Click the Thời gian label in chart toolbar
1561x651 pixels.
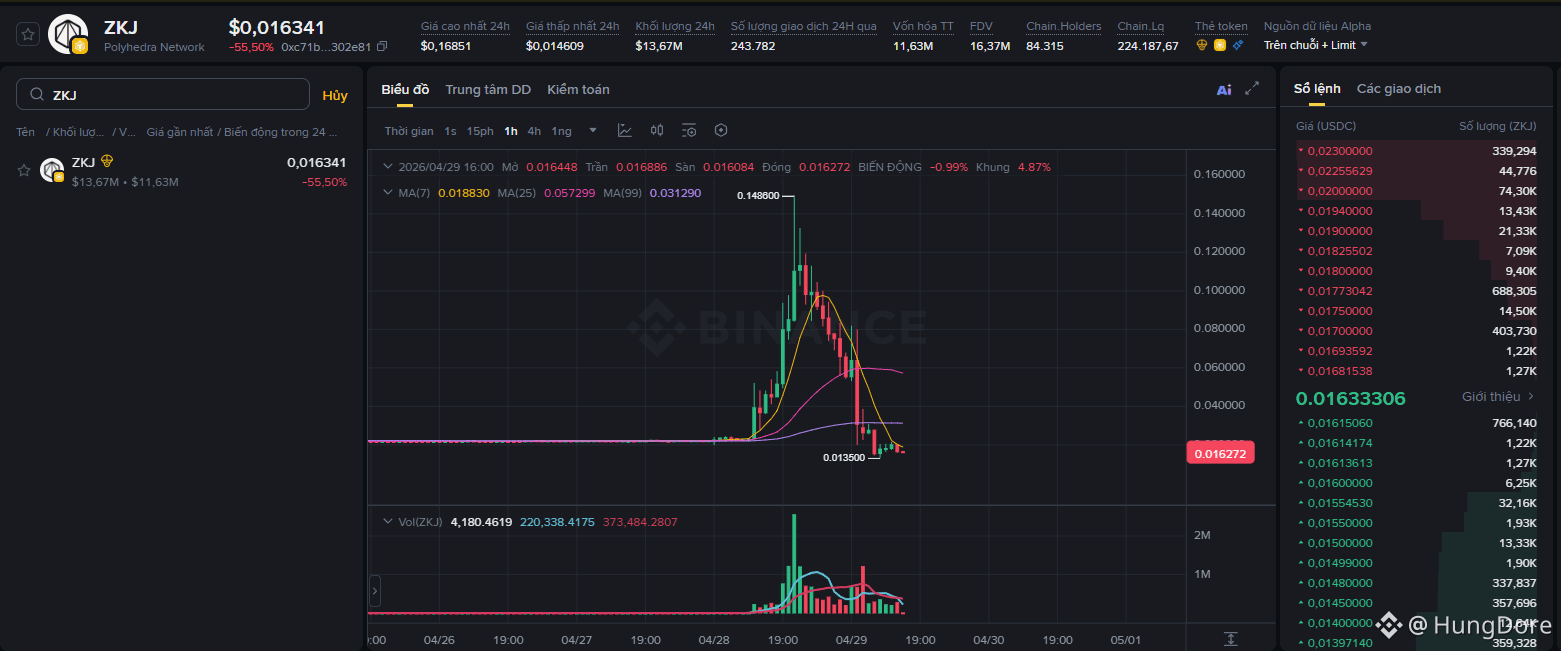point(409,131)
